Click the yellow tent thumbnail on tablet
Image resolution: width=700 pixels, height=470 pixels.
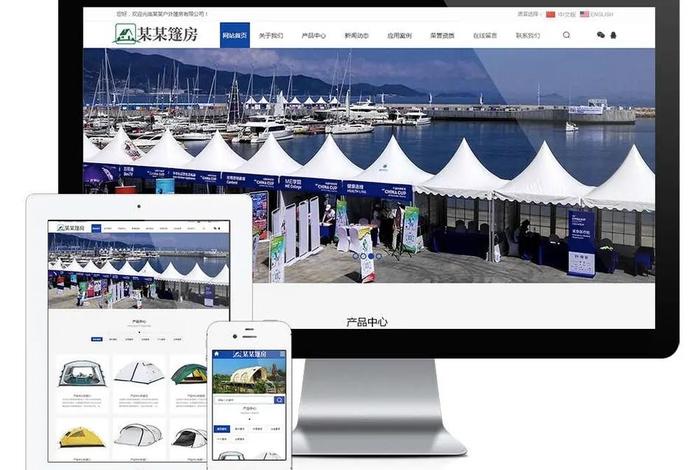tap(82, 436)
